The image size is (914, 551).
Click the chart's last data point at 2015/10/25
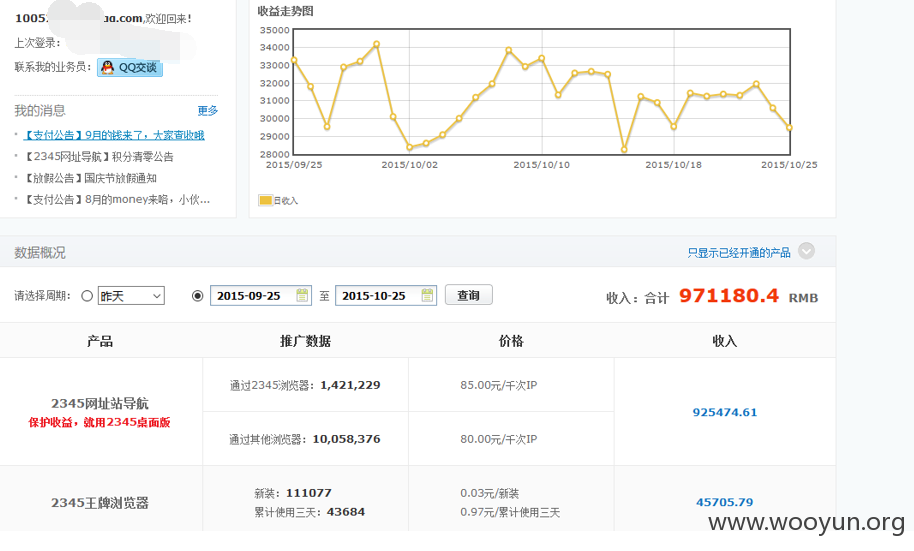(789, 128)
